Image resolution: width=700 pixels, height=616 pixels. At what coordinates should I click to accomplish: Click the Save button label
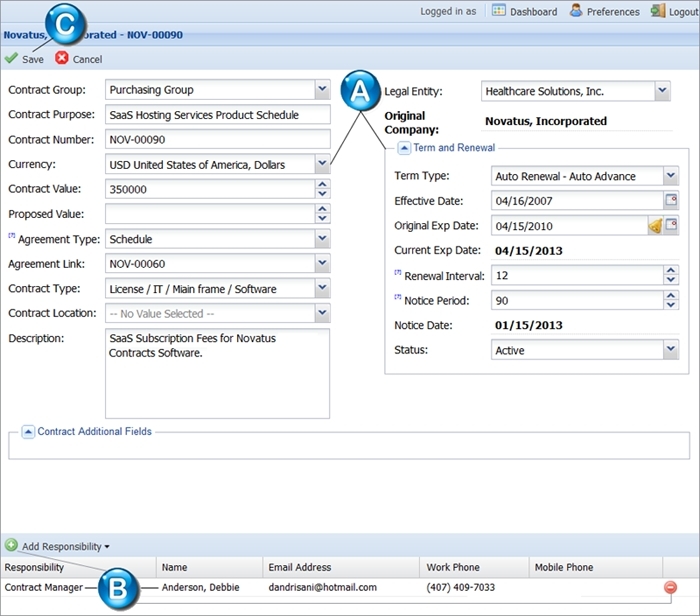33,59
